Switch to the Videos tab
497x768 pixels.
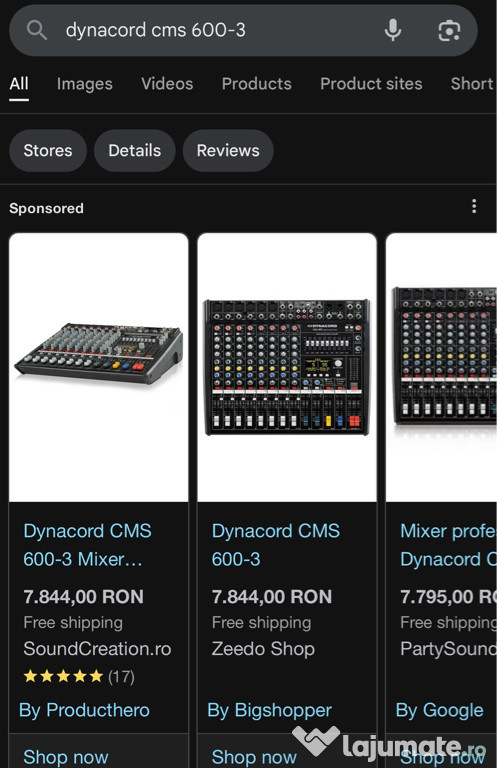[167, 84]
